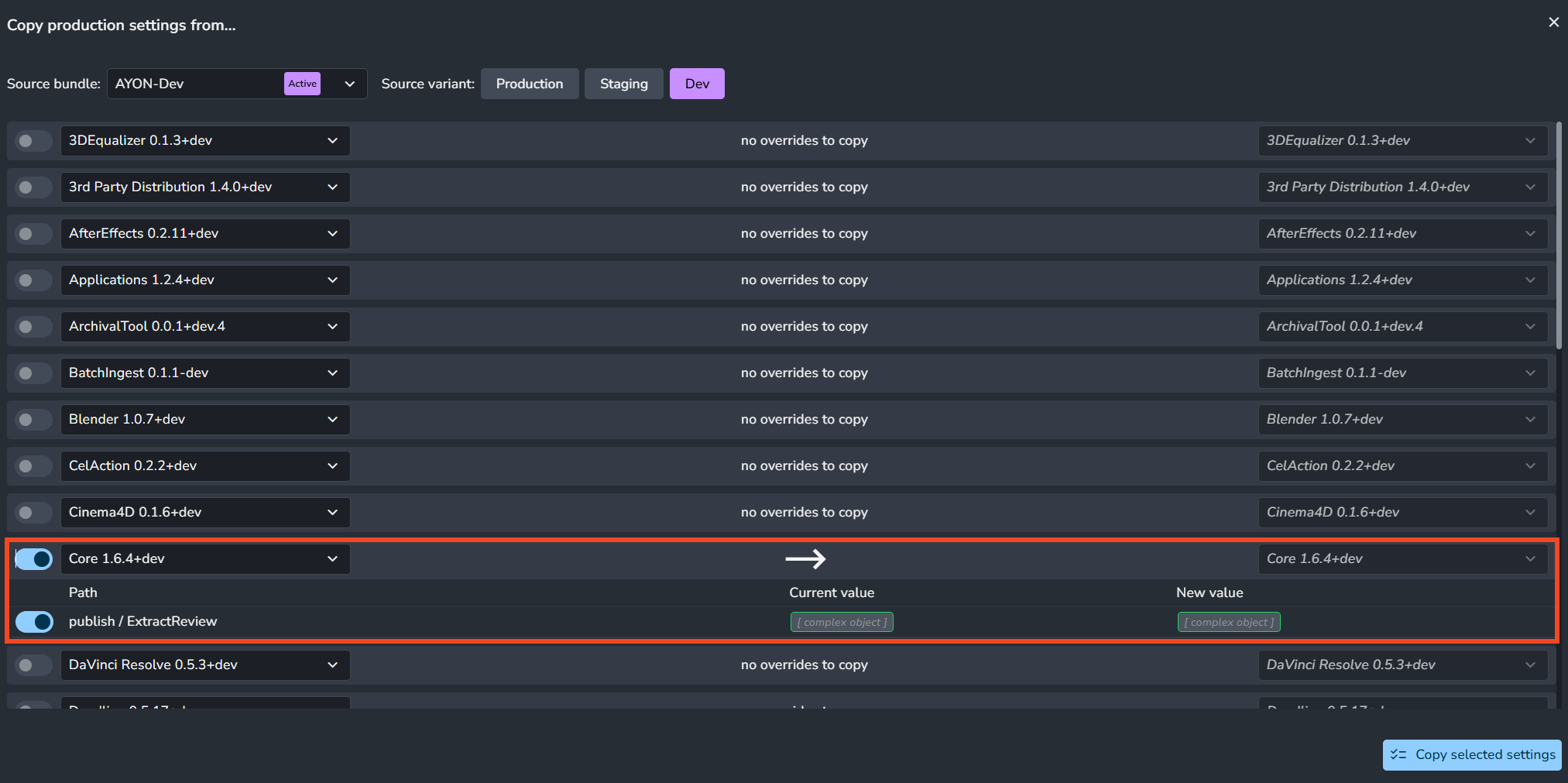Enable the 3rd Party Distribution toggle
Image resolution: width=1568 pixels, height=783 pixels.
click(x=34, y=187)
